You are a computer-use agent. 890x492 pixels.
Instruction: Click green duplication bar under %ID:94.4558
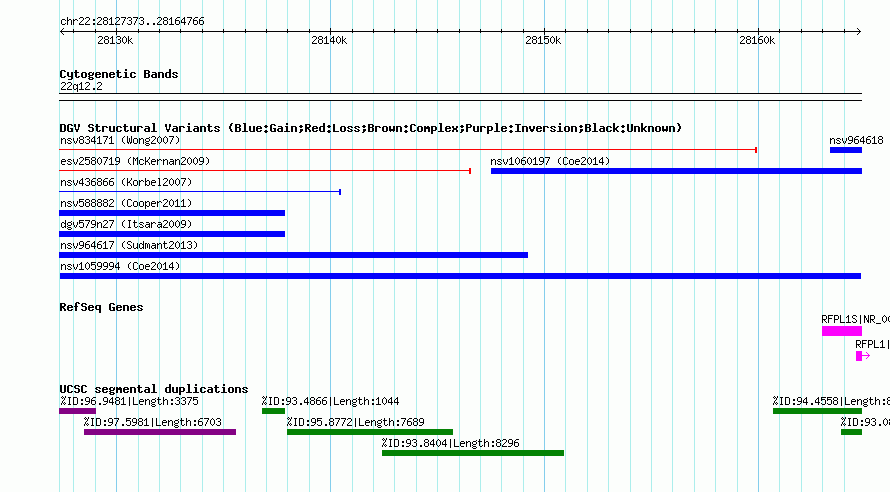coord(817,411)
